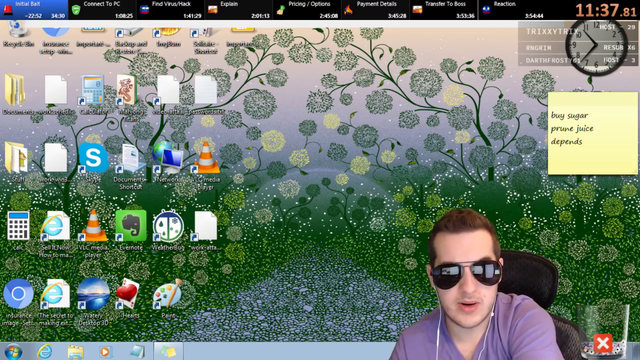Viewport: 640px width, 360px height.
Task: Click the 'Explain' split segment
Action: pos(238,10)
